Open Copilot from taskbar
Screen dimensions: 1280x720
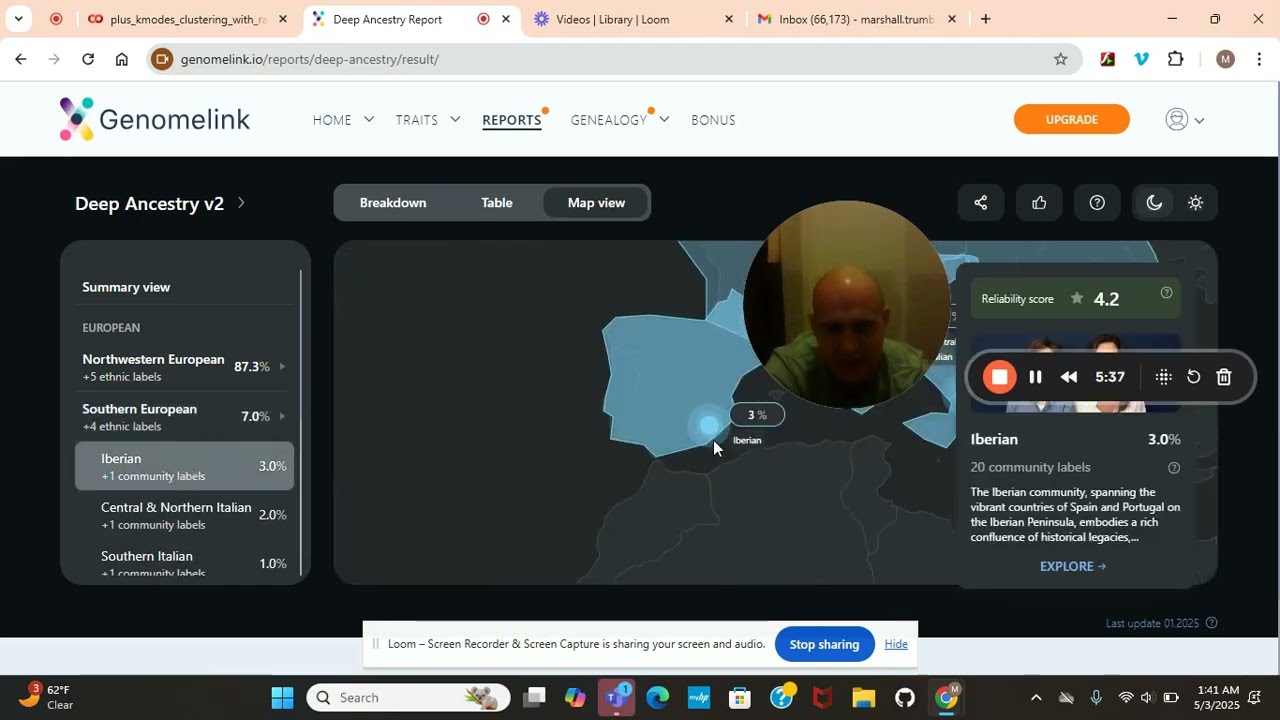574,697
